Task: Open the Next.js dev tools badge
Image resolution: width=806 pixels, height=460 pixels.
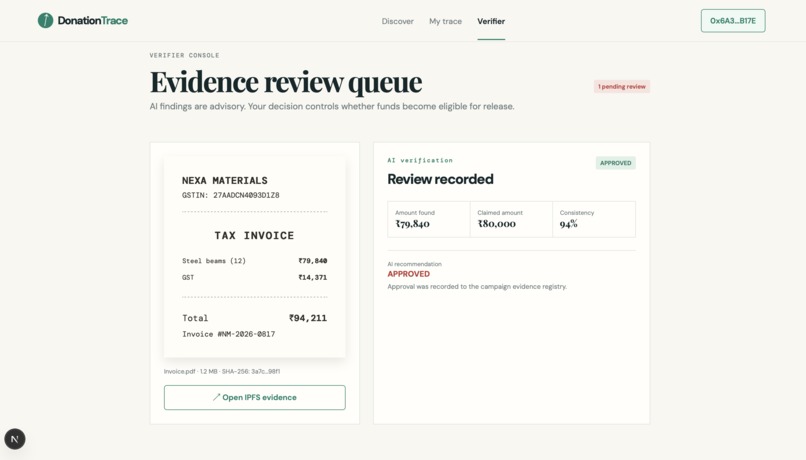Action: [x=15, y=439]
